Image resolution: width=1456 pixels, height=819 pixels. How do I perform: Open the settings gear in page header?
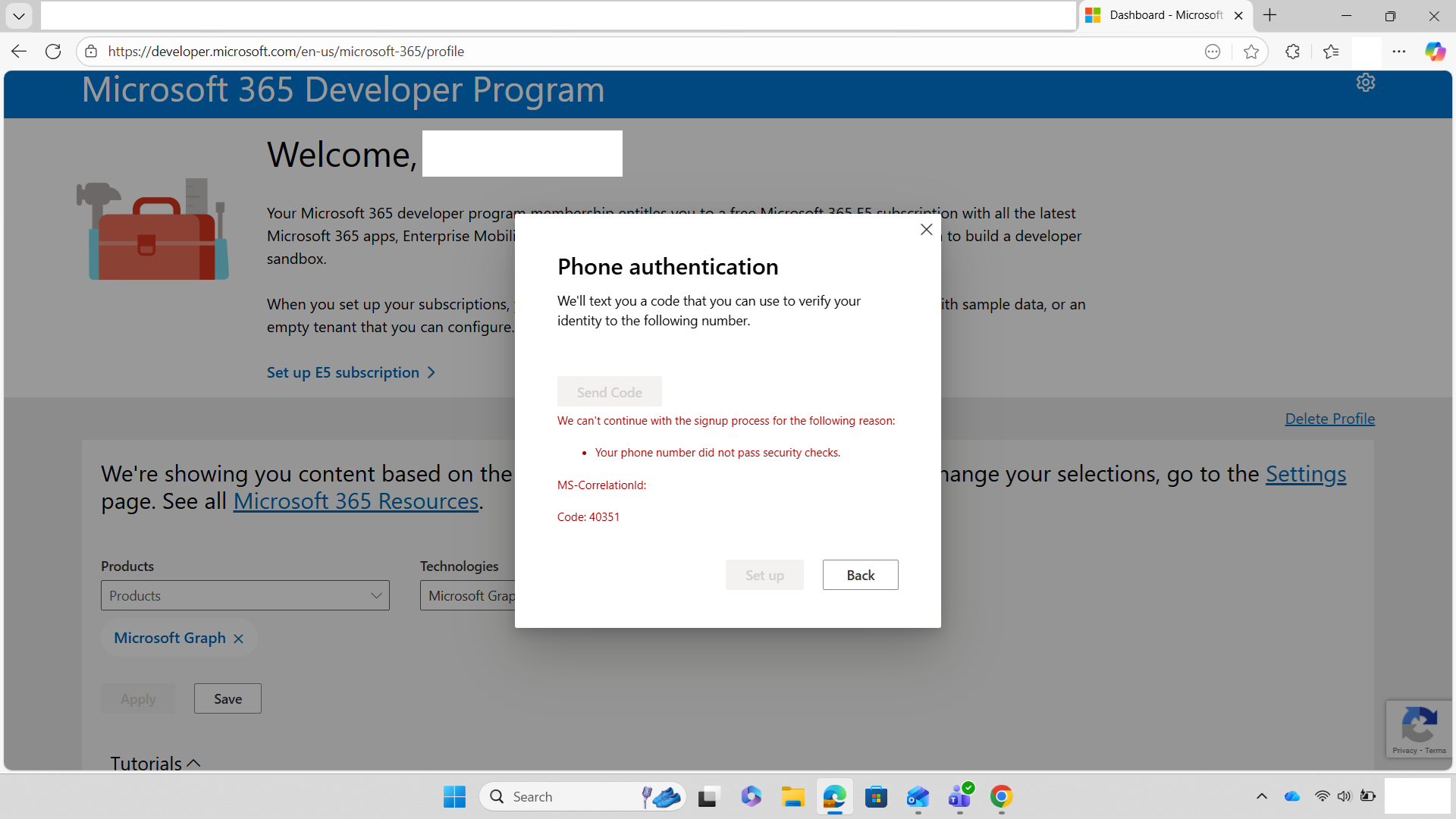click(x=1366, y=83)
